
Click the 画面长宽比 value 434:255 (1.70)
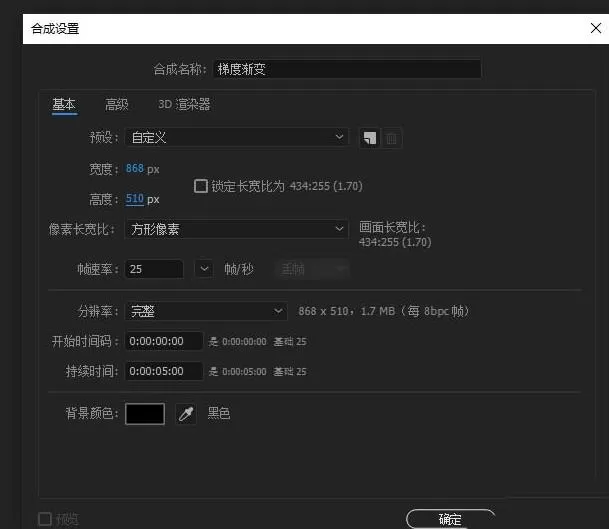point(395,242)
